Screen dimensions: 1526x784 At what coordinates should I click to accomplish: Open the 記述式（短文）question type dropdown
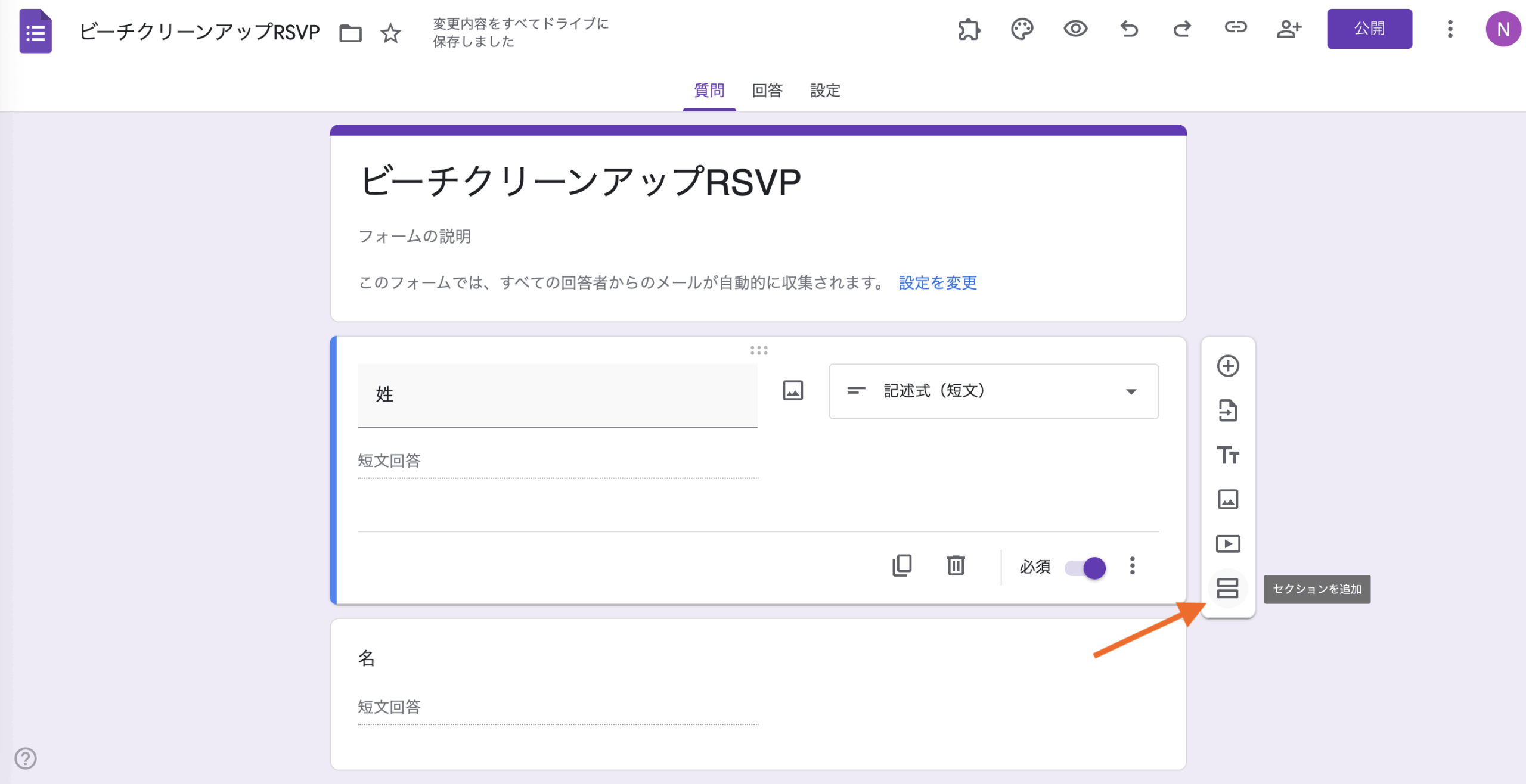pyautogui.click(x=993, y=391)
